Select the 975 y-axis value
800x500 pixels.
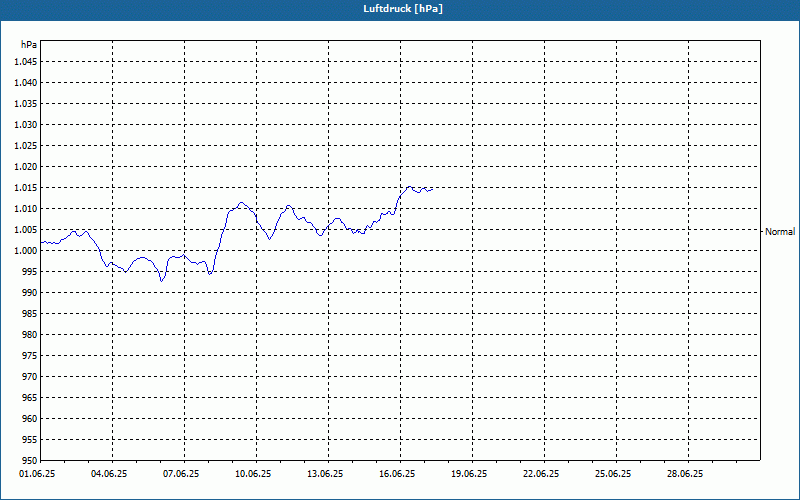coord(30,356)
